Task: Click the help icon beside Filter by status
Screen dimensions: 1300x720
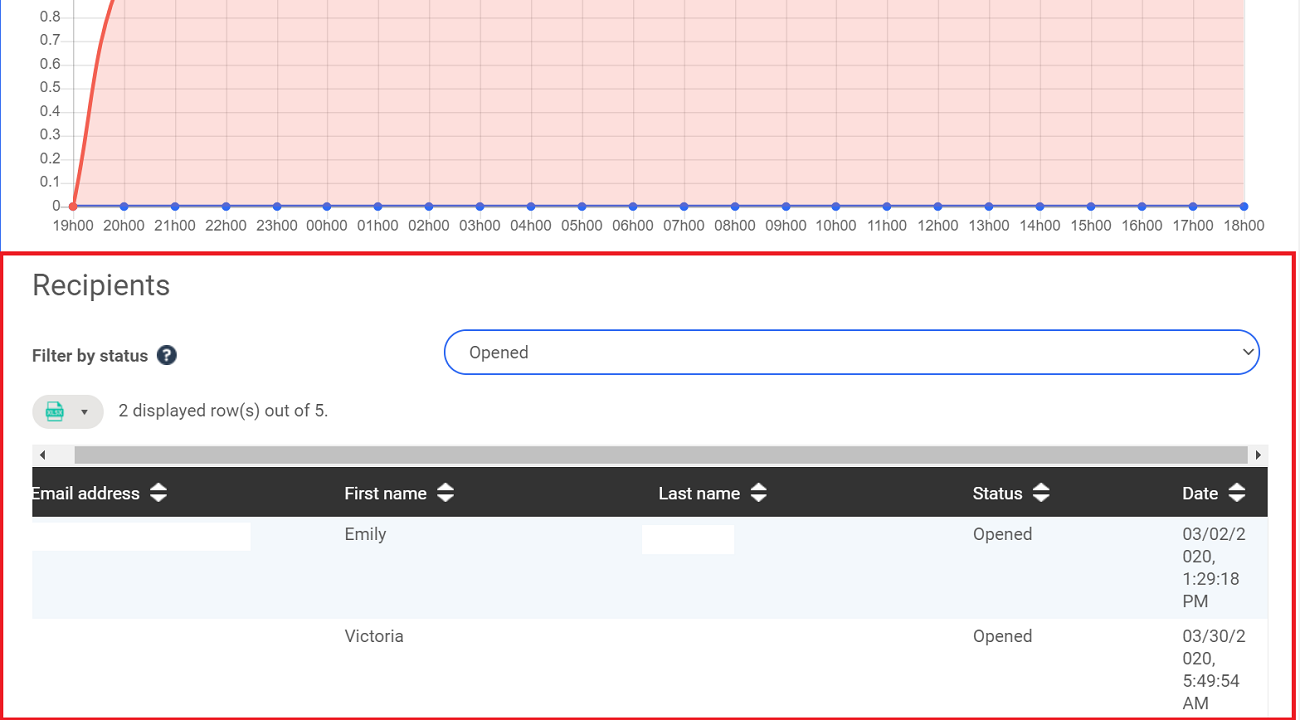Action: pos(167,355)
